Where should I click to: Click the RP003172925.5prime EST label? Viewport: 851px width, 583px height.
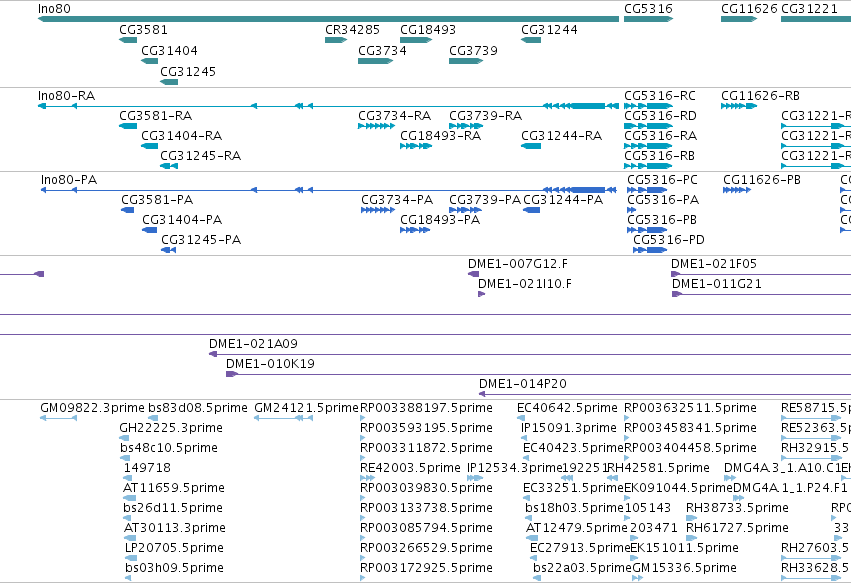pos(427,568)
